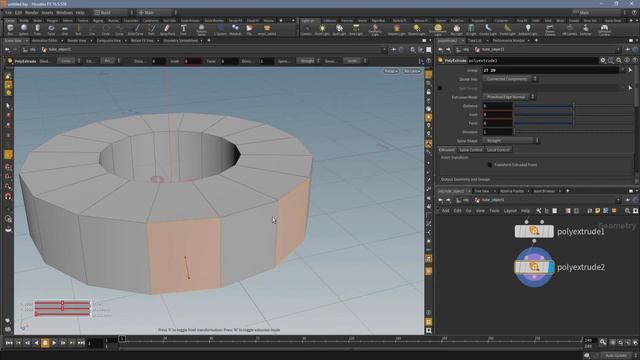
Task: Select the Null shelf tool
Action: coord(78,29)
